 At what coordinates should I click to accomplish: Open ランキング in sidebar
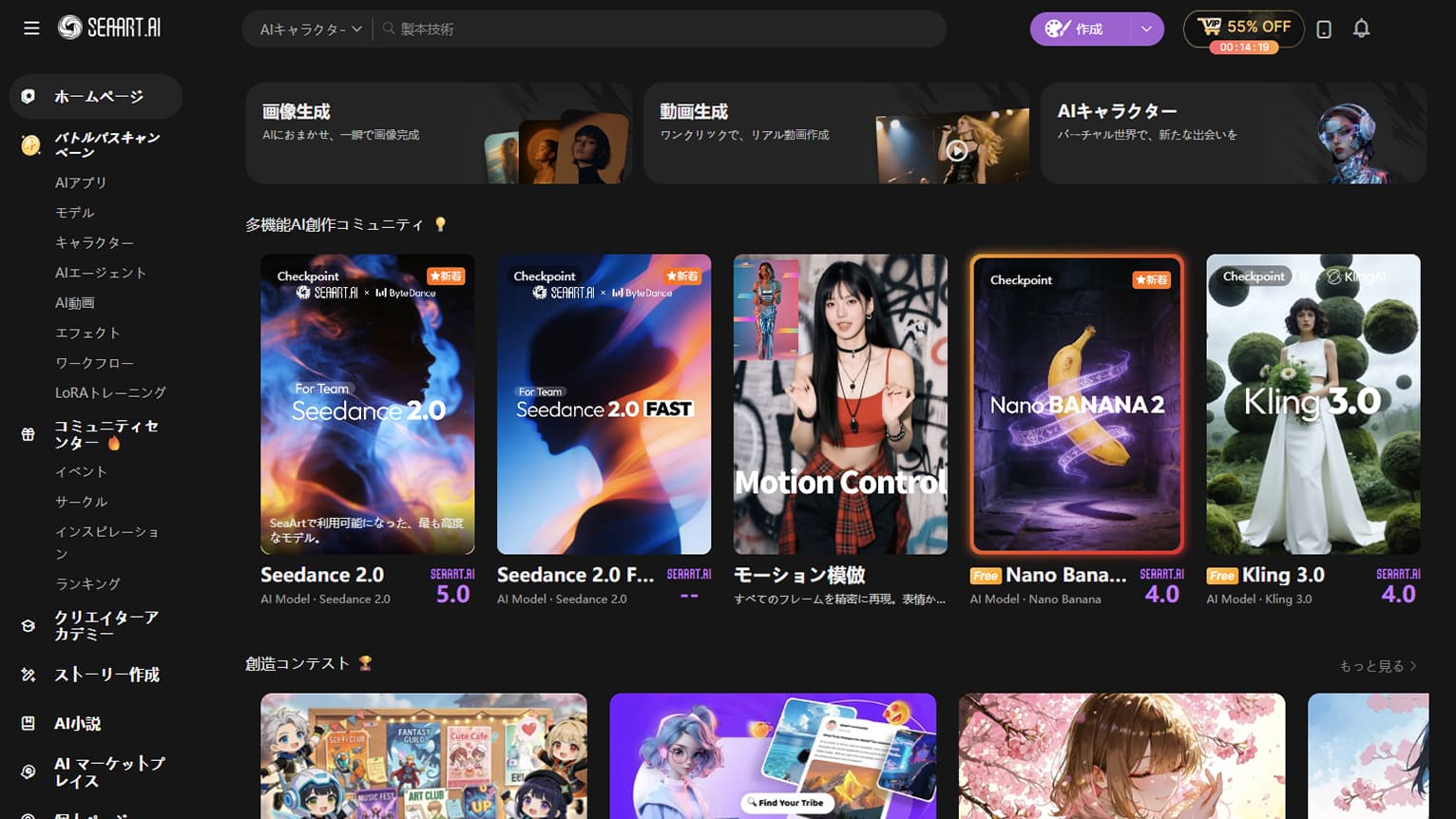coord(87,583)
